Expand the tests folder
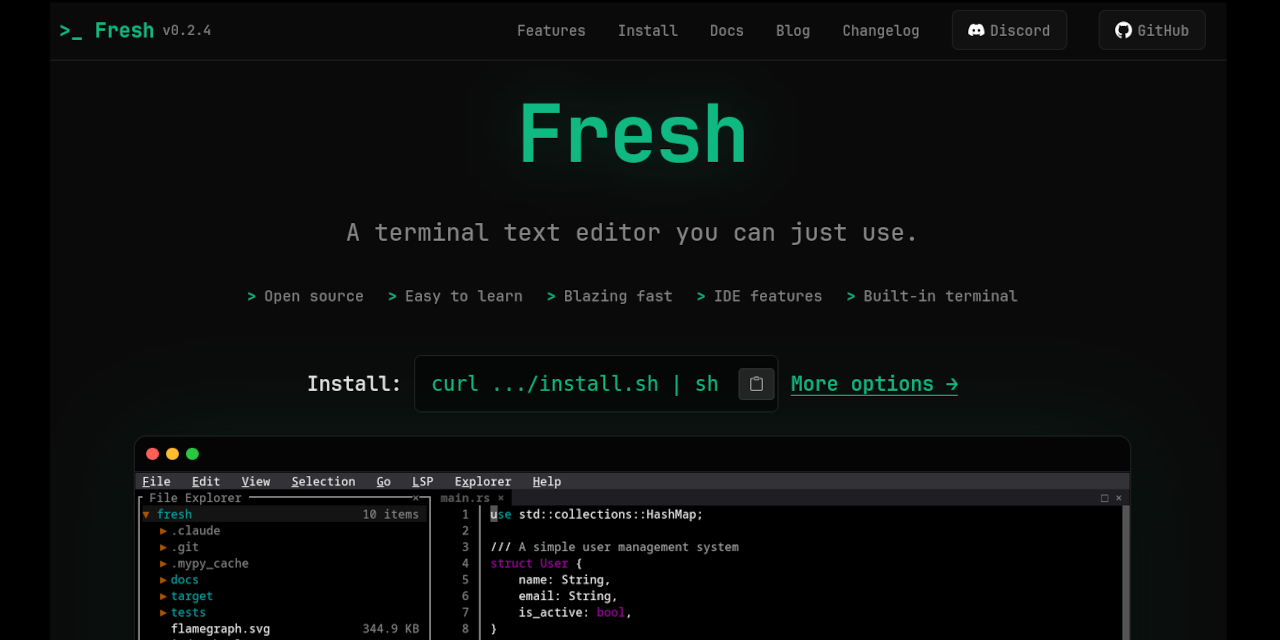The height and width of the screenshot is (640, 1280). tap(164, 613)
